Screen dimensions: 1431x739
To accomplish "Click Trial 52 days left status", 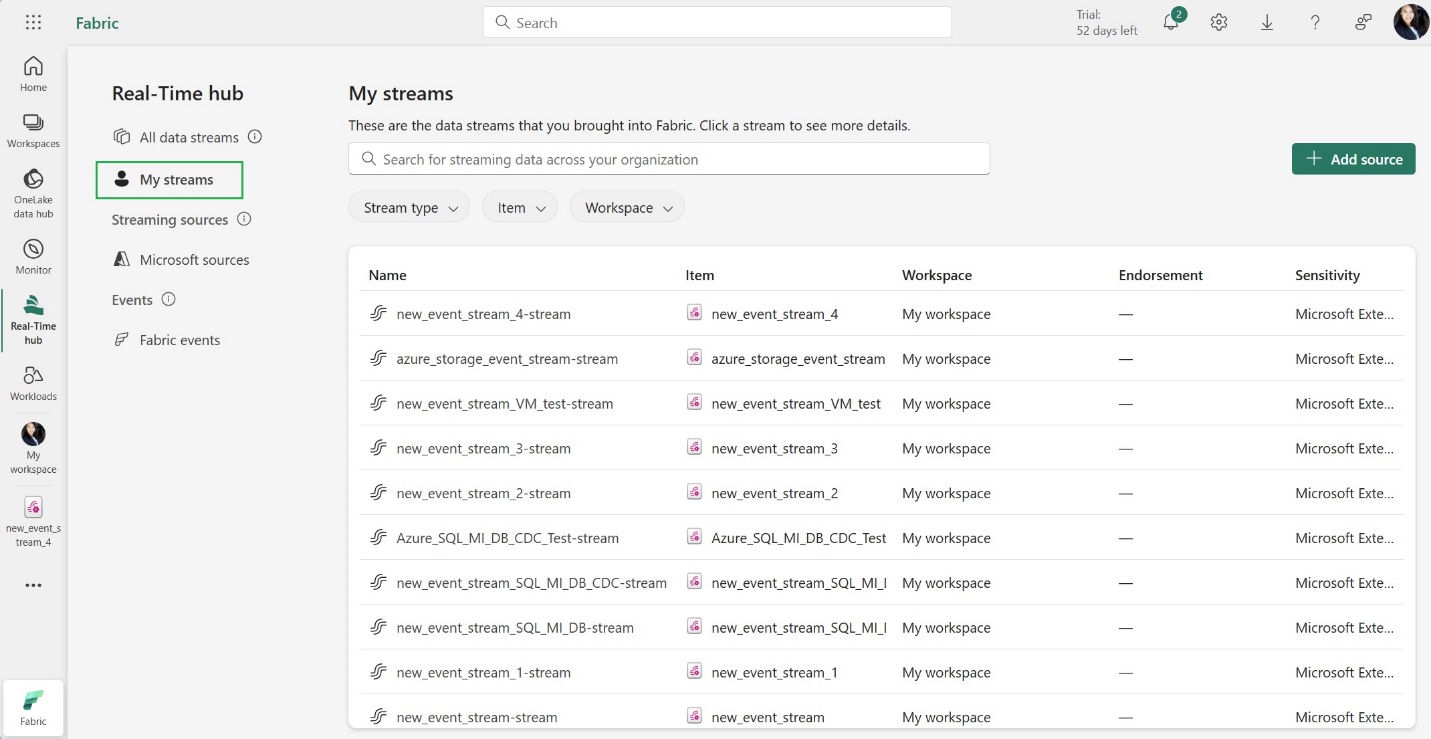I will click(1107, 22).
